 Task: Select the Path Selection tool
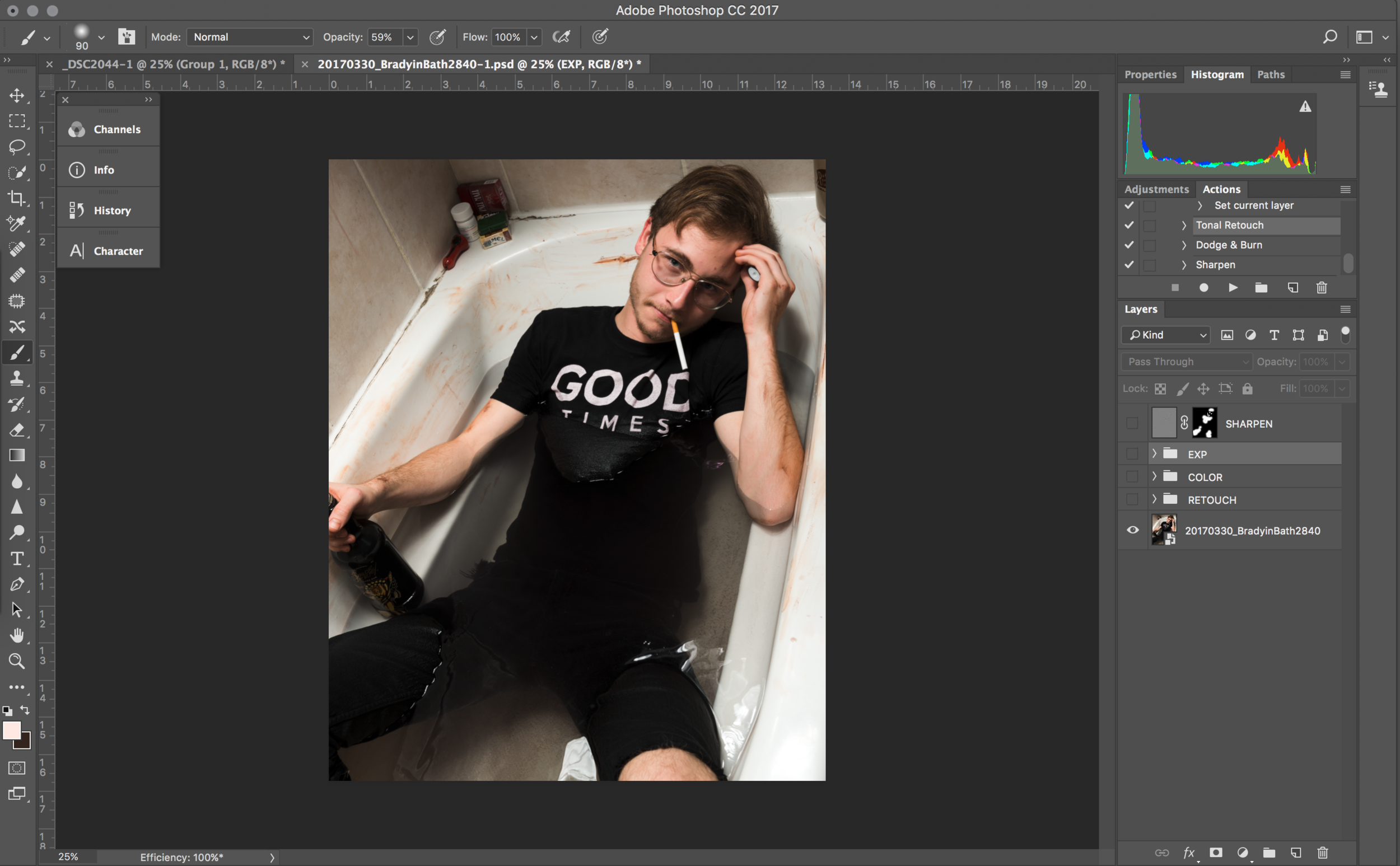[x=17, y=610]
